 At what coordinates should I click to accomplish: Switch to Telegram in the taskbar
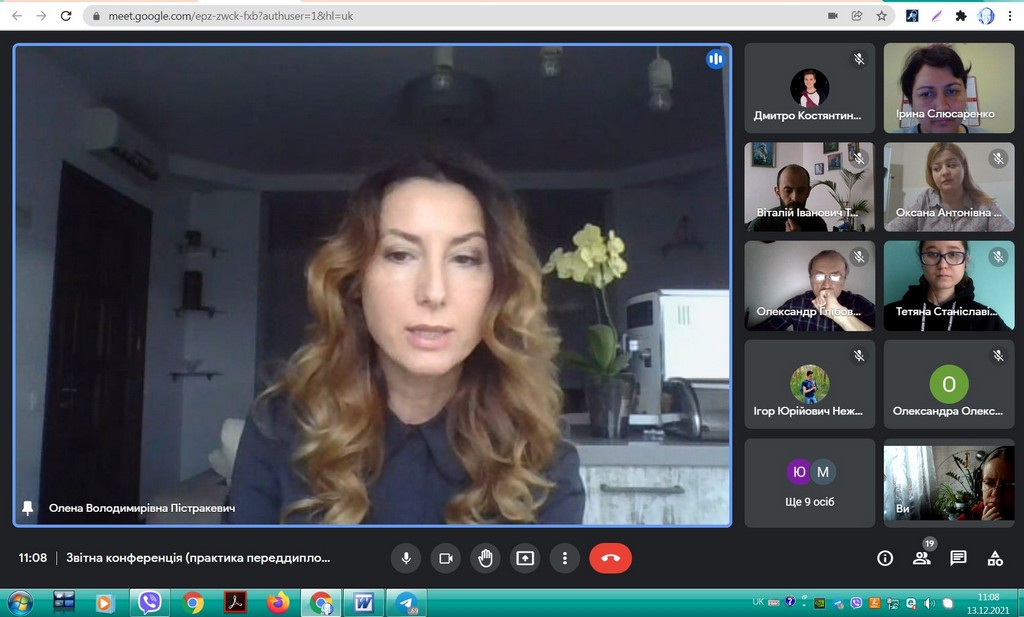coord(406,603)
